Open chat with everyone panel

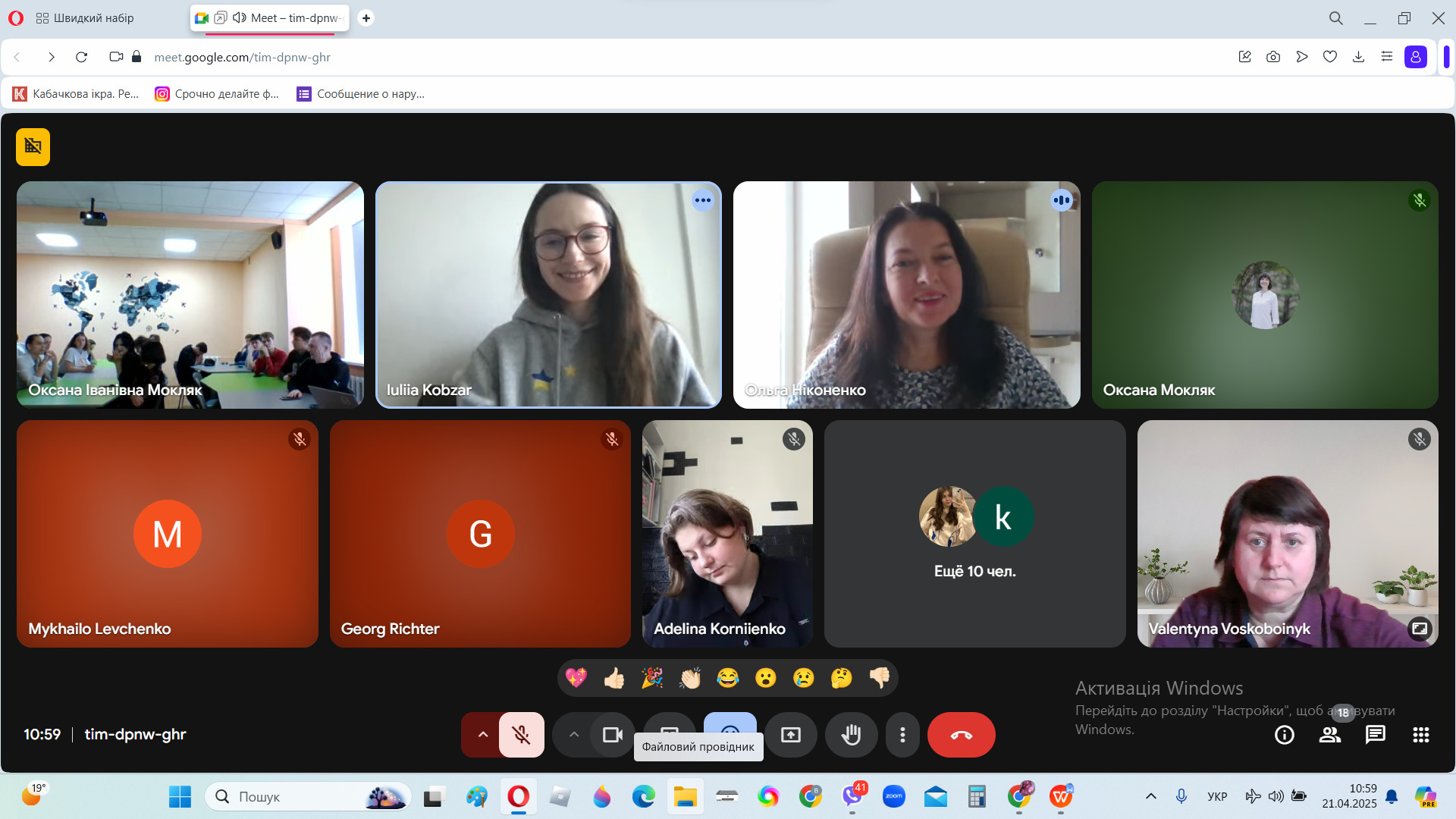[1375, 734]
